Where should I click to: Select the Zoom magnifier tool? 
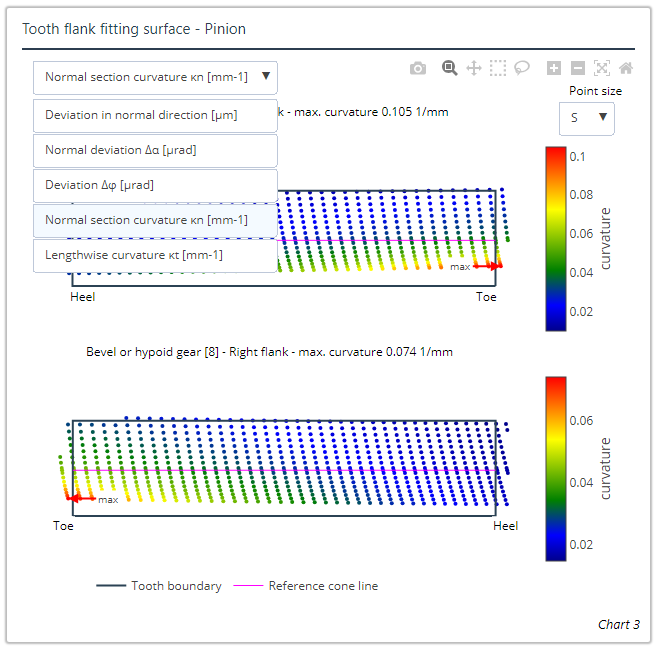coord(450,68)
